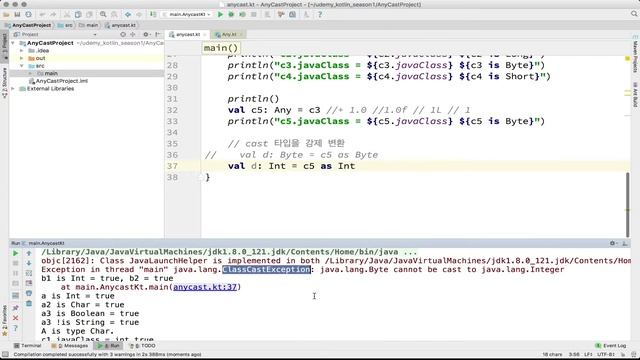This screenshot has width=640, height=360.
Task: Open Run panel gear settings
Action: click(x=613, y=243)
